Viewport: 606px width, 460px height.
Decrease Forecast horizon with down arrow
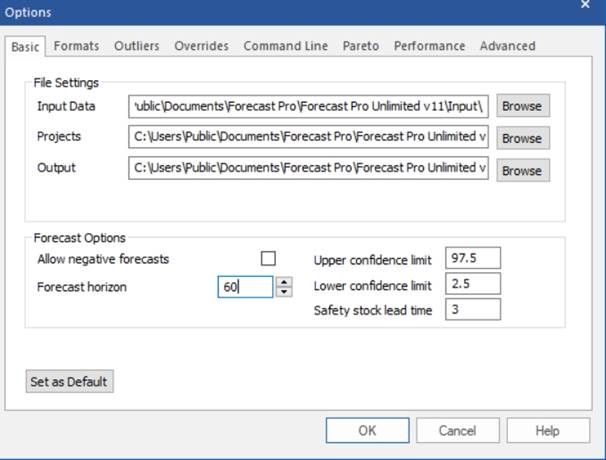point(284,292)
